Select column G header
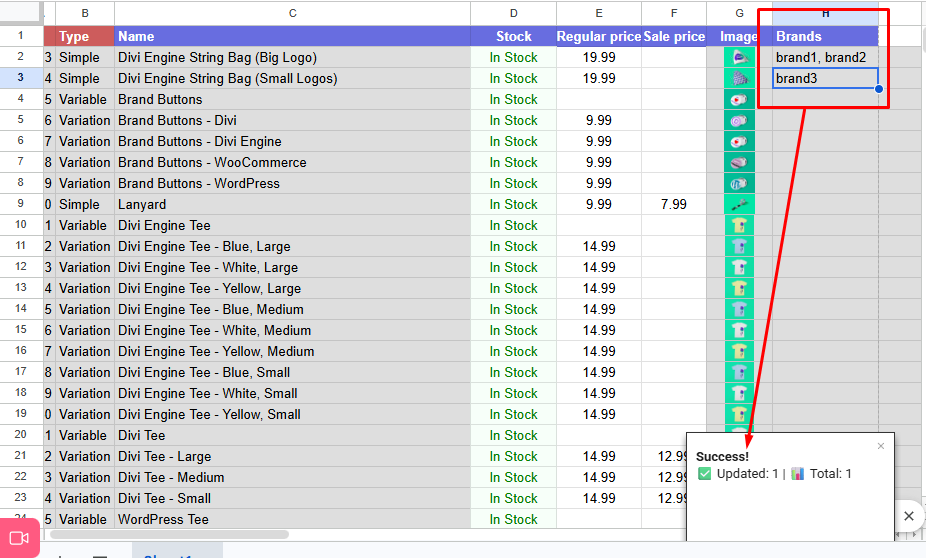 coord(739,13)
